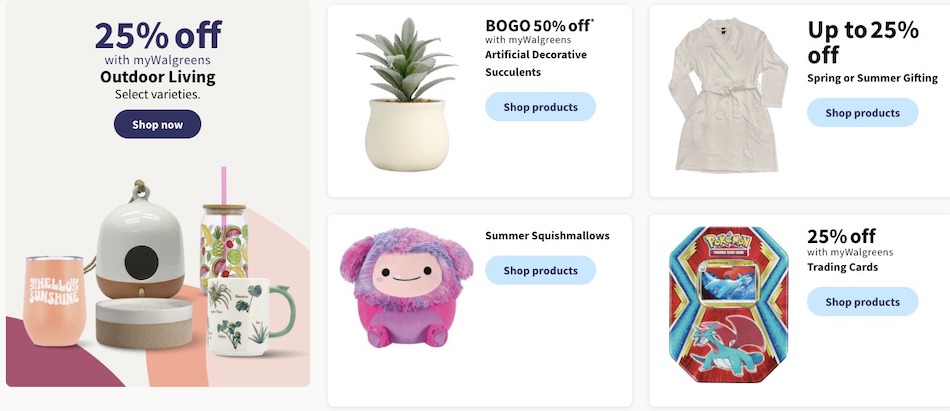Click the 25% off Trading Cards headline
The image size is (950, 411).
tap(841, 237)
